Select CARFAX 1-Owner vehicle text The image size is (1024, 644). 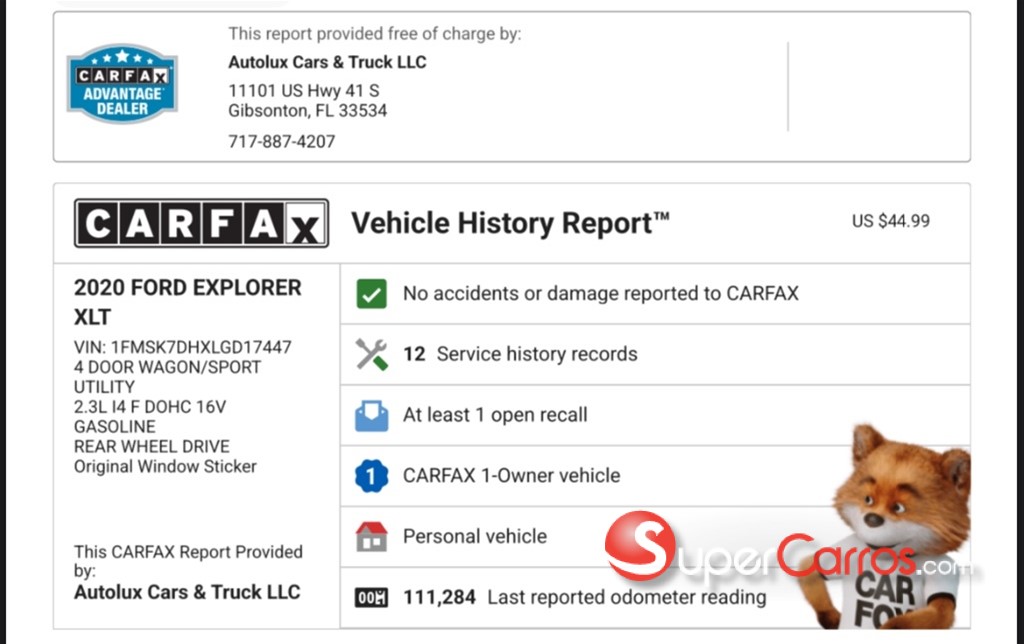511,476
